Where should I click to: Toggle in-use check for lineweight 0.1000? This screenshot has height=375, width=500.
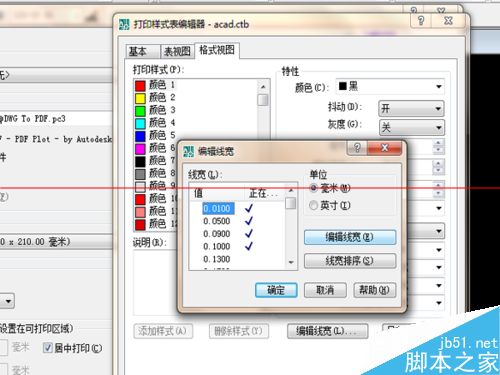[249, 246]
